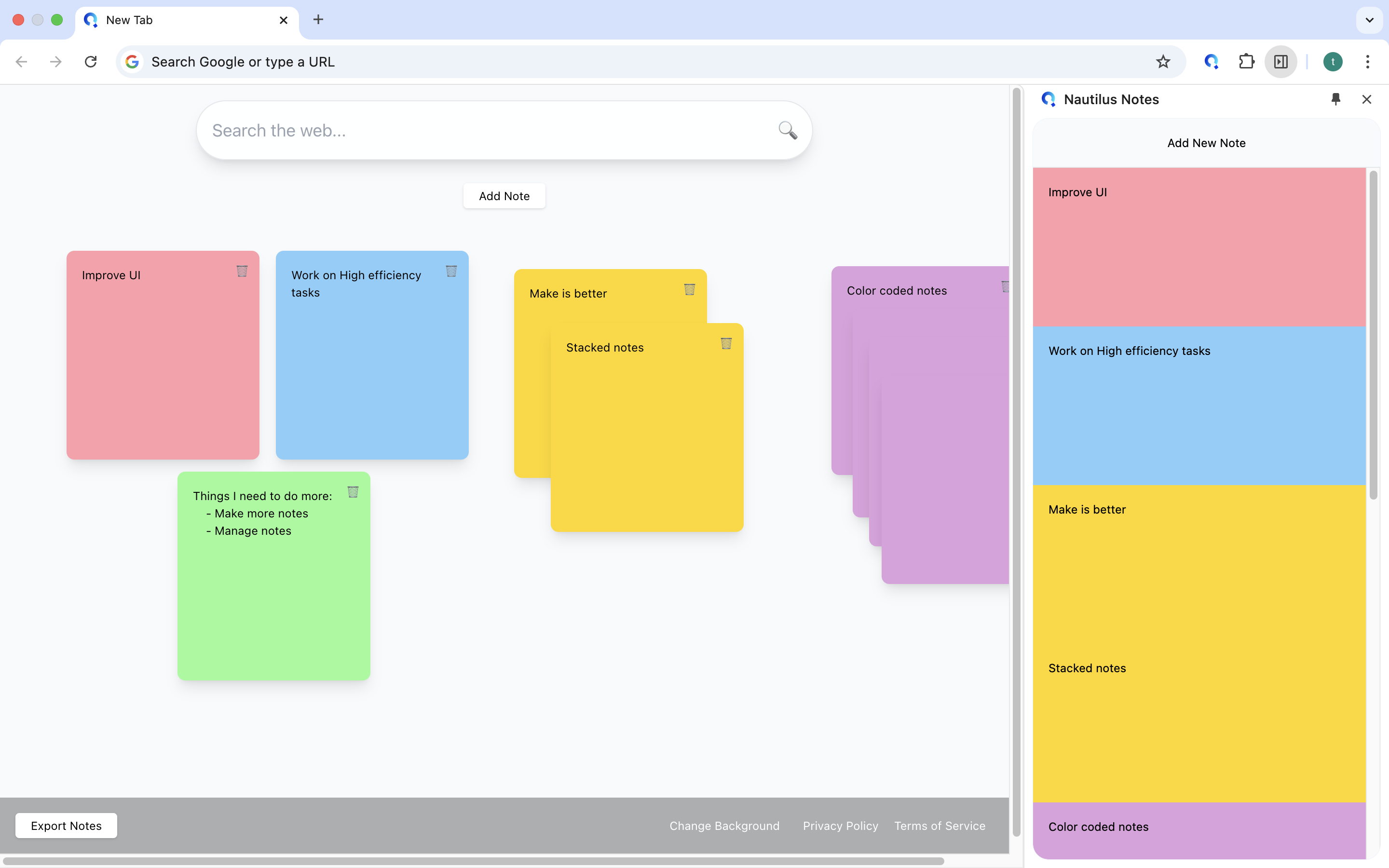The image size is (1389, 868).
Task: Delete the "Stacked notes" note via its trash icon
Action: pos(725,344)
